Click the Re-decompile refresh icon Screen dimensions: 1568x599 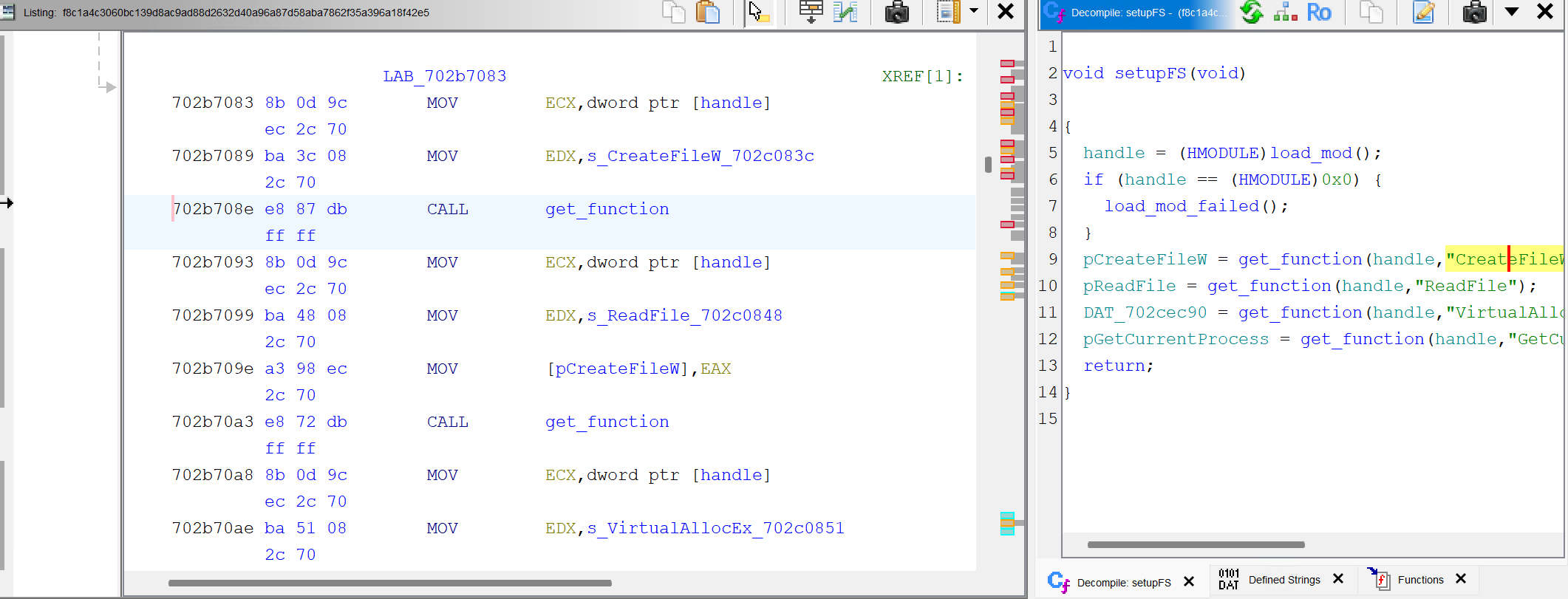(x=1251, y=12)
